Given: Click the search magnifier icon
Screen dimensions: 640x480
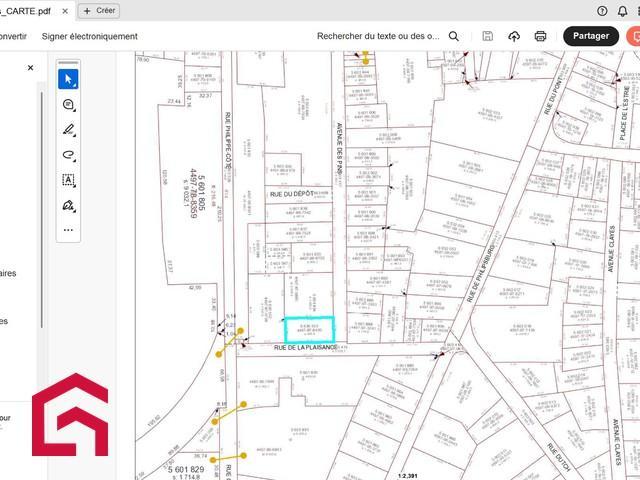Looking at the screenshot, I should [x=454, y=36].
